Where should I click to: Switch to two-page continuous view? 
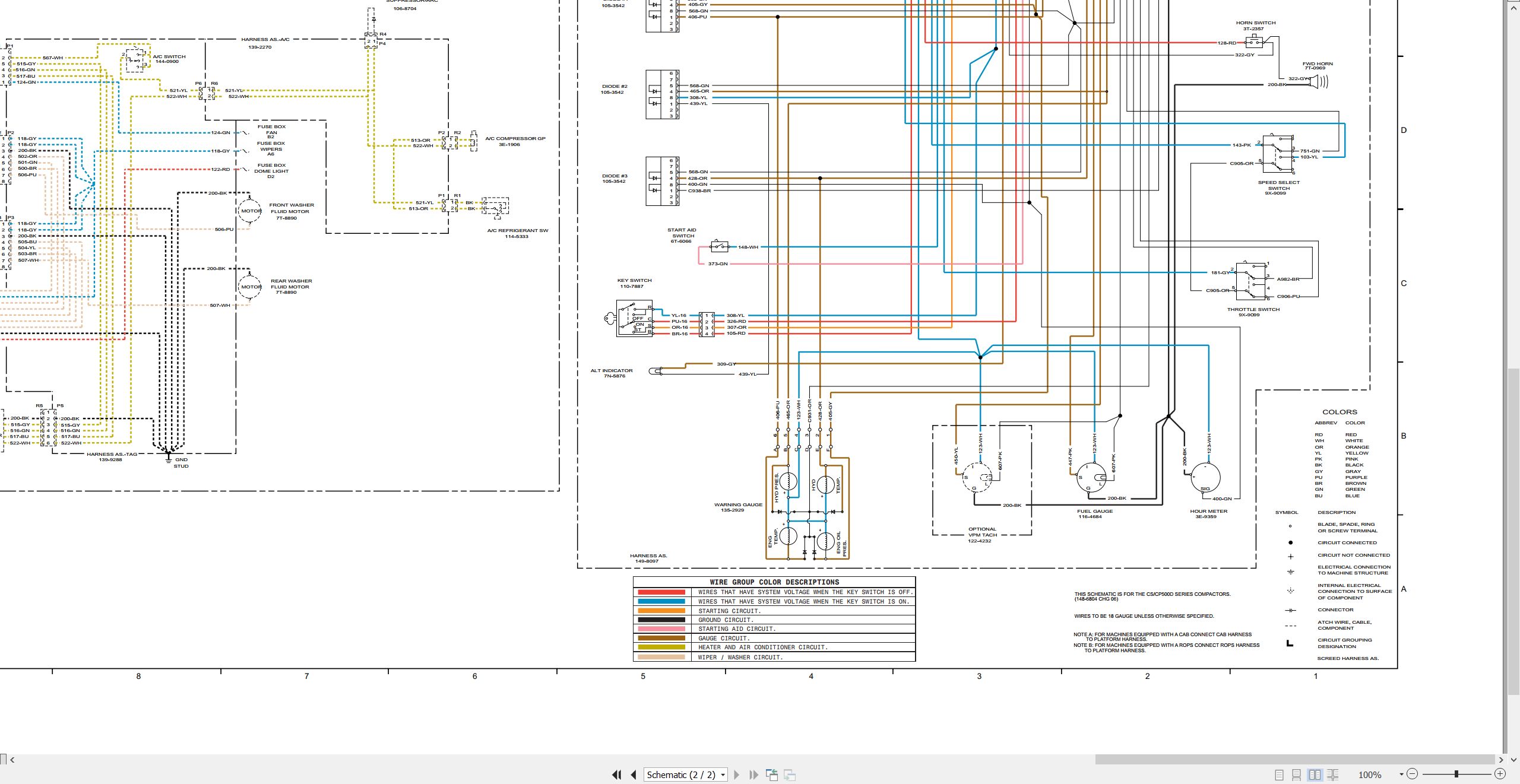1332,775
